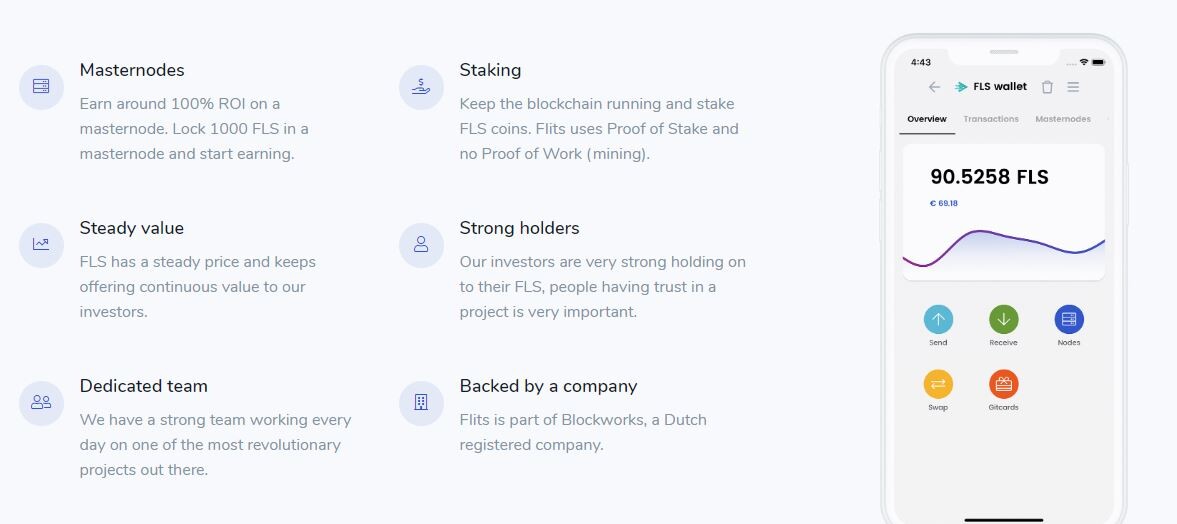
Task: Tap the blue Send arrow icon
Action: [x=938, y=319]
